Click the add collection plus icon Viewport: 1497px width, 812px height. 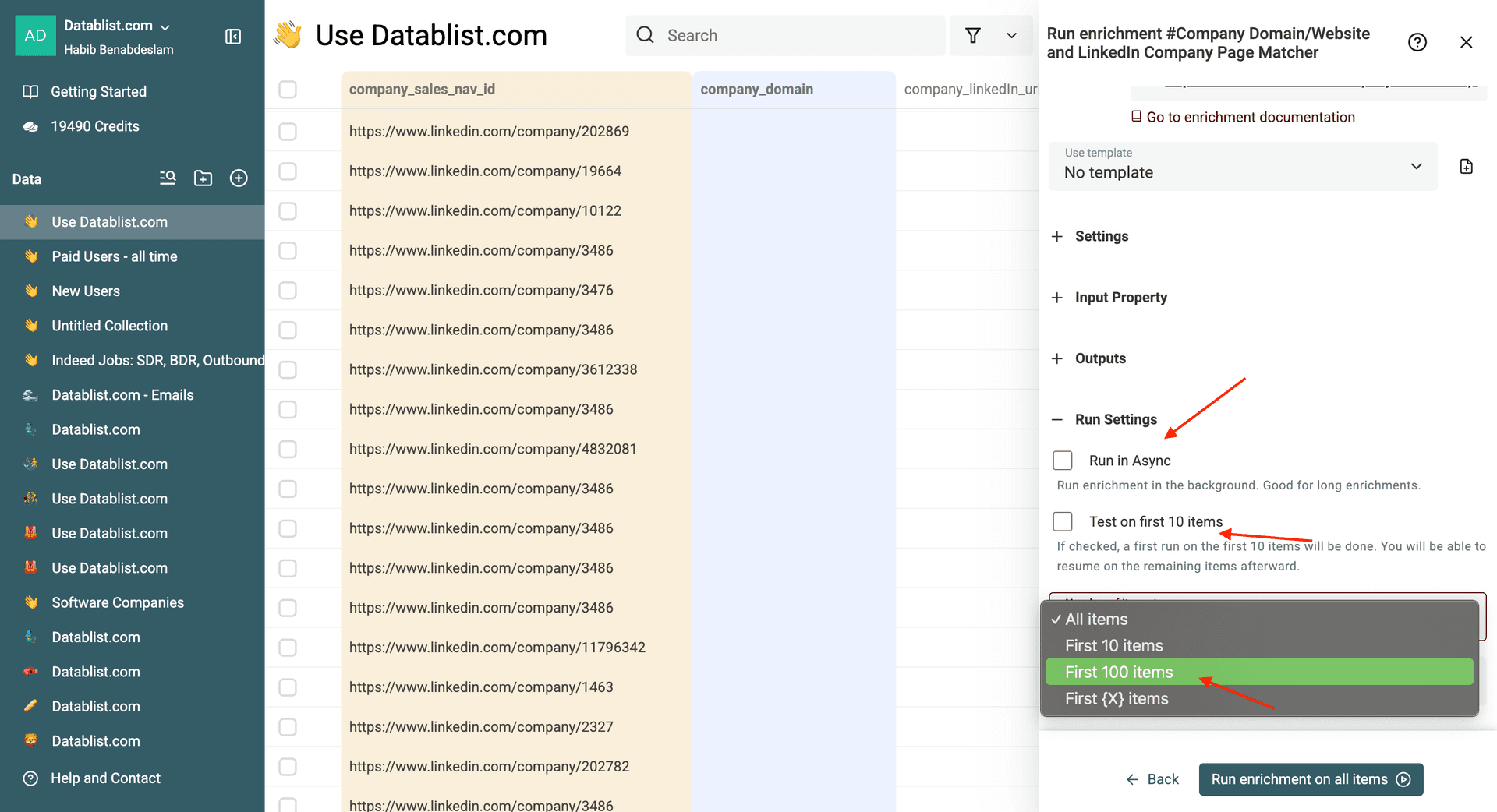(239, 178)
